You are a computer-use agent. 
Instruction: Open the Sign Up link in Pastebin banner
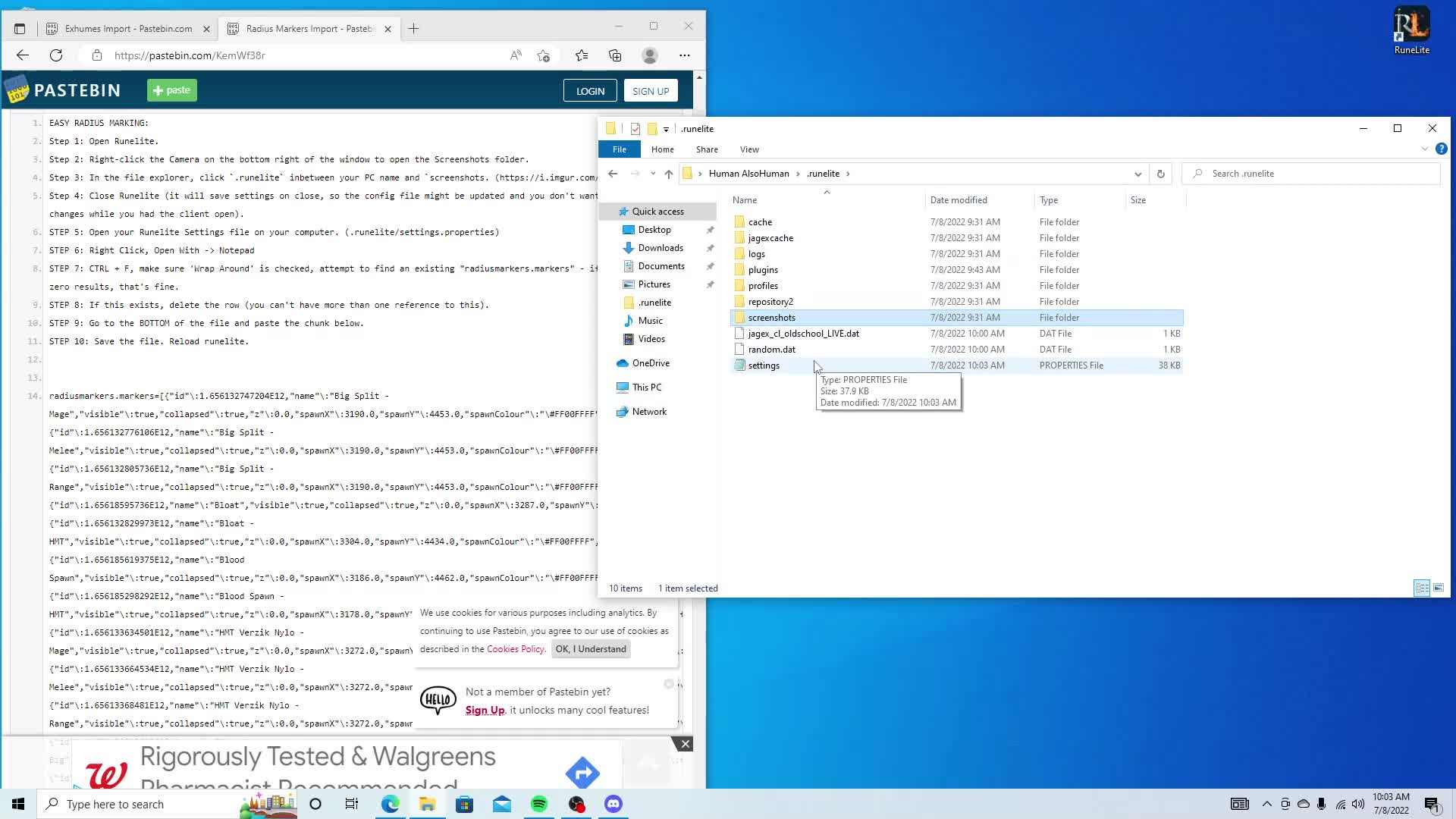pos(485,710)
